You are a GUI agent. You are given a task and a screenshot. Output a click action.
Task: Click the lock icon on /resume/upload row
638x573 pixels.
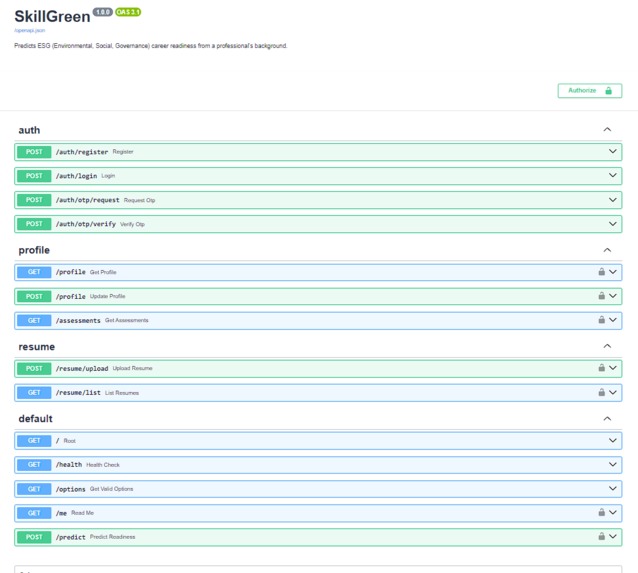pos(601,367)
